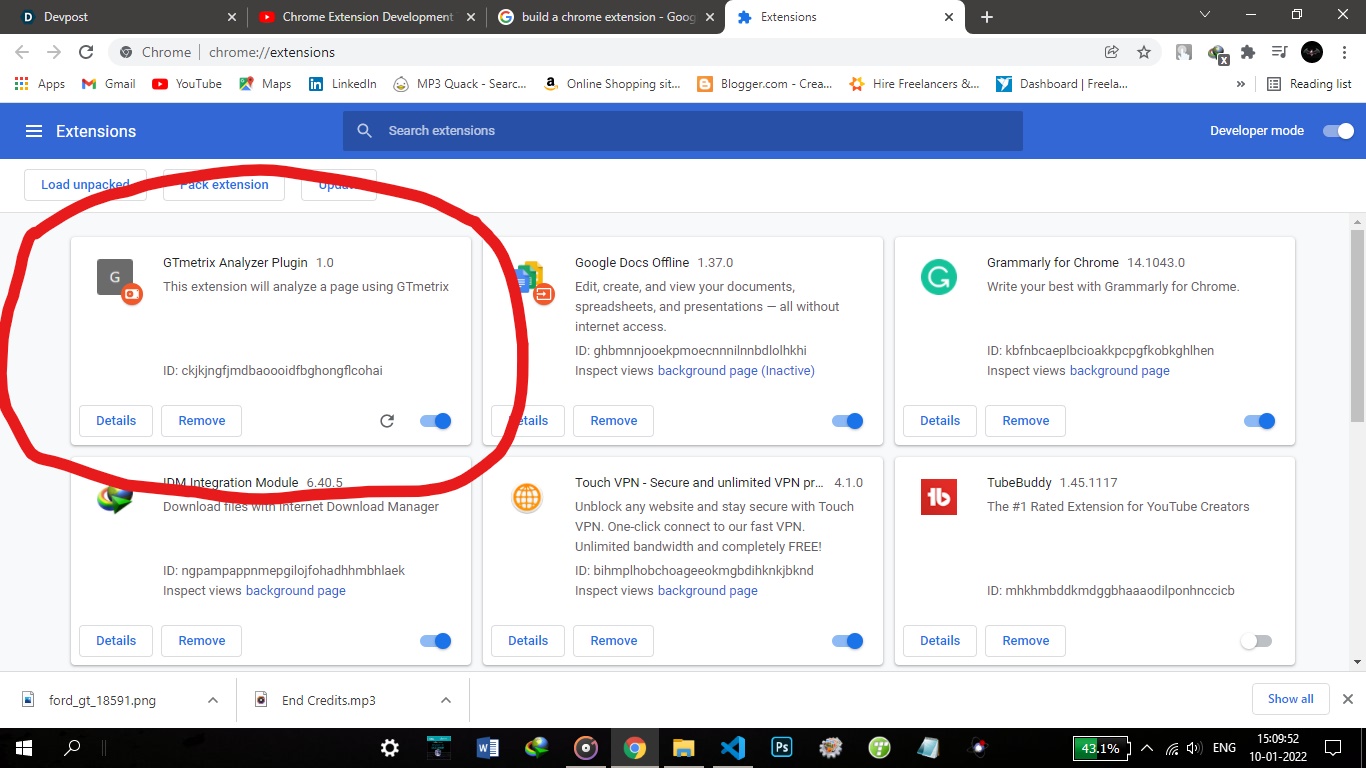This screenshot has width=1366, height=768.
Task: Open the Gmail bookmark
Action: [x=108, y=84]
